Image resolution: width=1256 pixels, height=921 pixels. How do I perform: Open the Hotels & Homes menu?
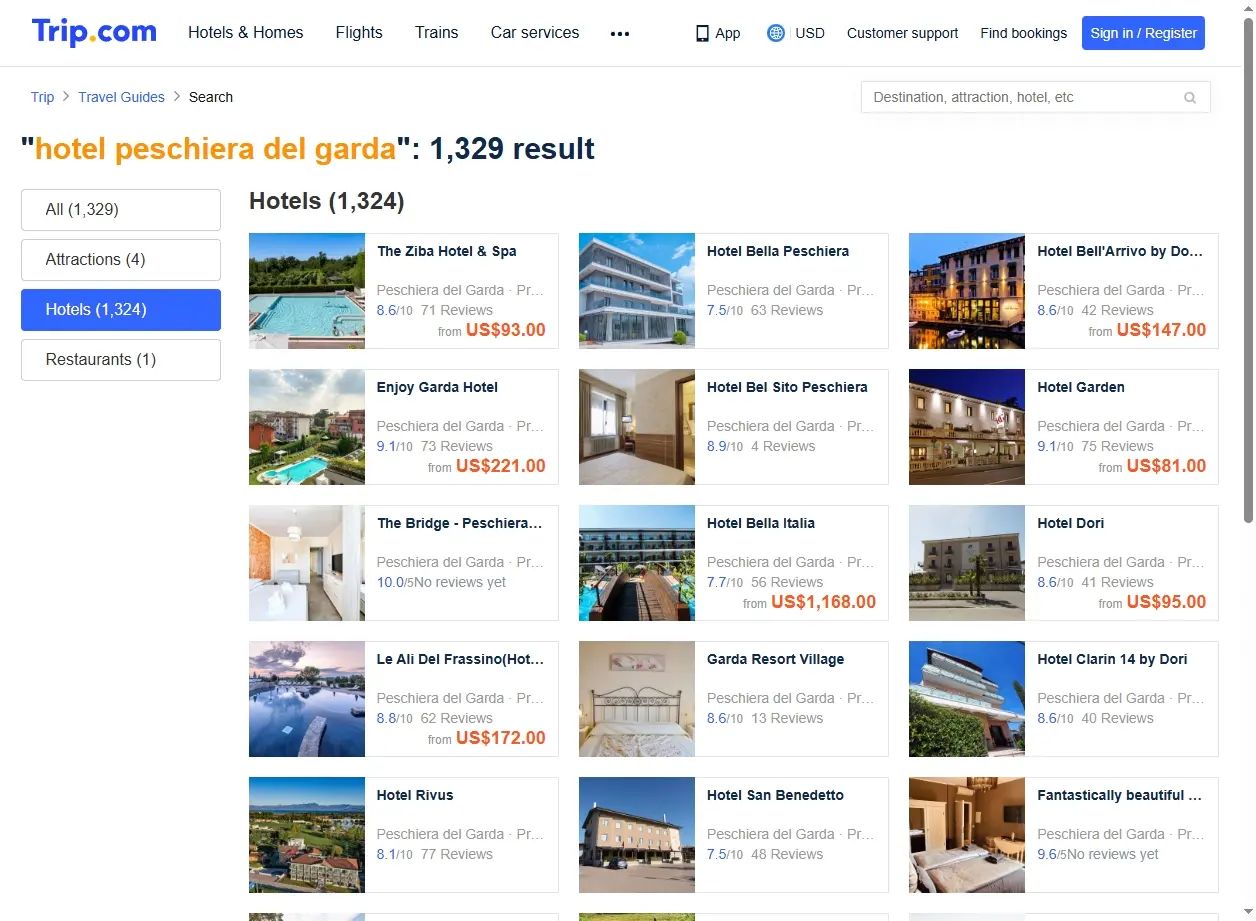coord(246,32)
